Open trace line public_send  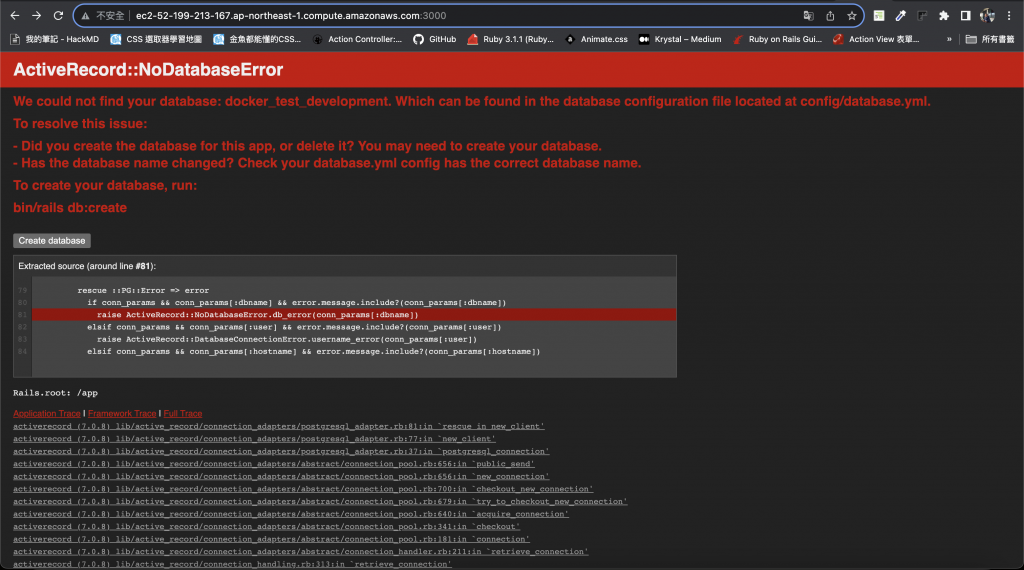point(274,464)
